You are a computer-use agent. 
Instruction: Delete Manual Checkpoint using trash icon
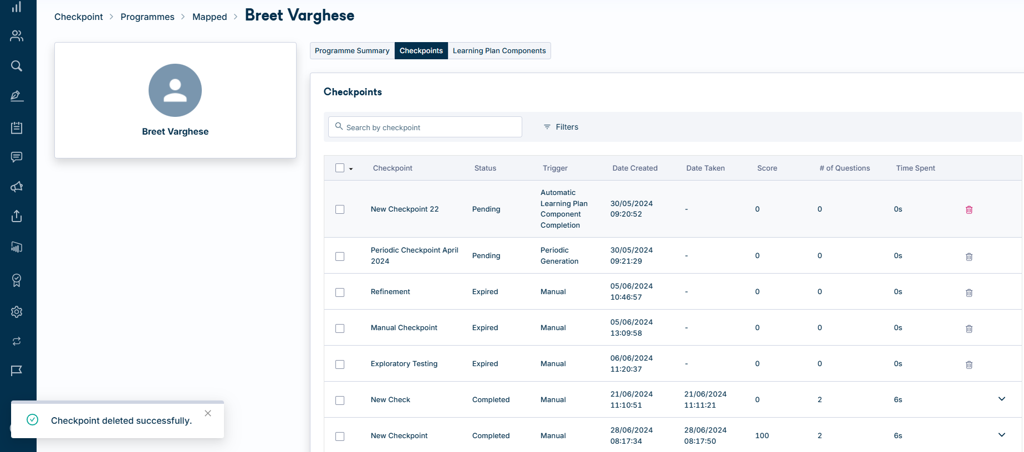click(969, 329)
